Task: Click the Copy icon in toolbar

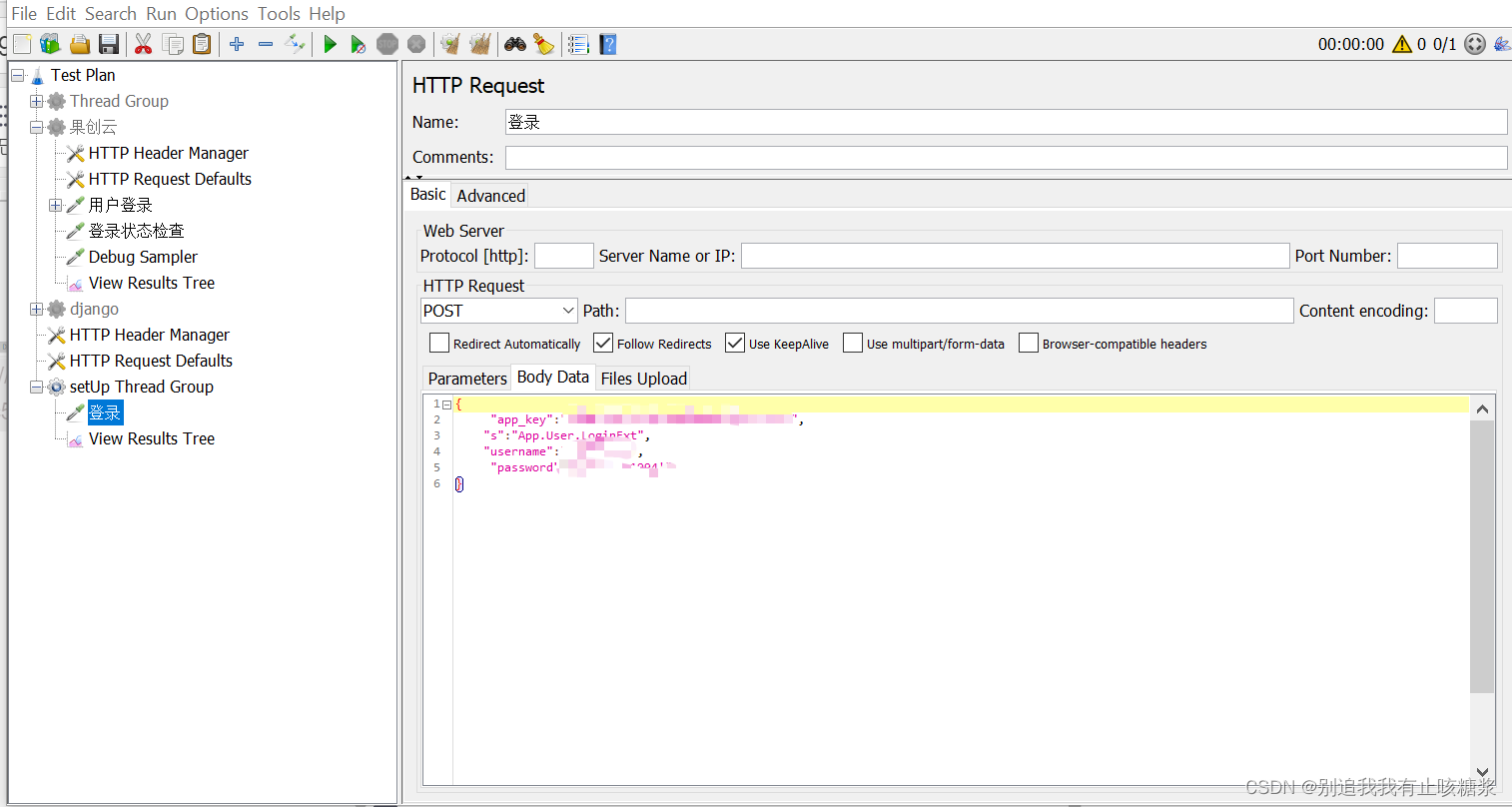Action: click(173, 44)
